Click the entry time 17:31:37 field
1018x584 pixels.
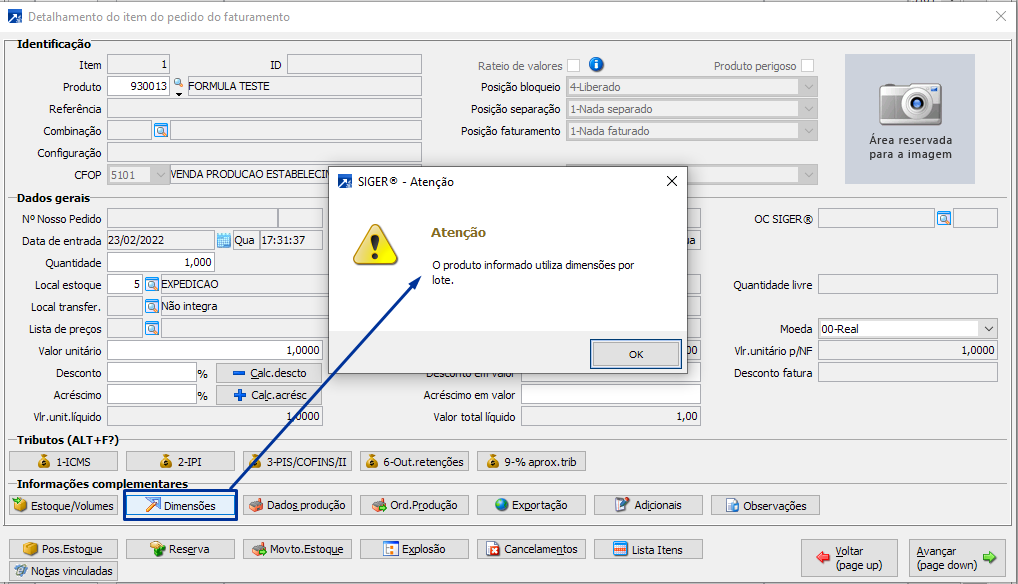click(x=291, y=240)
